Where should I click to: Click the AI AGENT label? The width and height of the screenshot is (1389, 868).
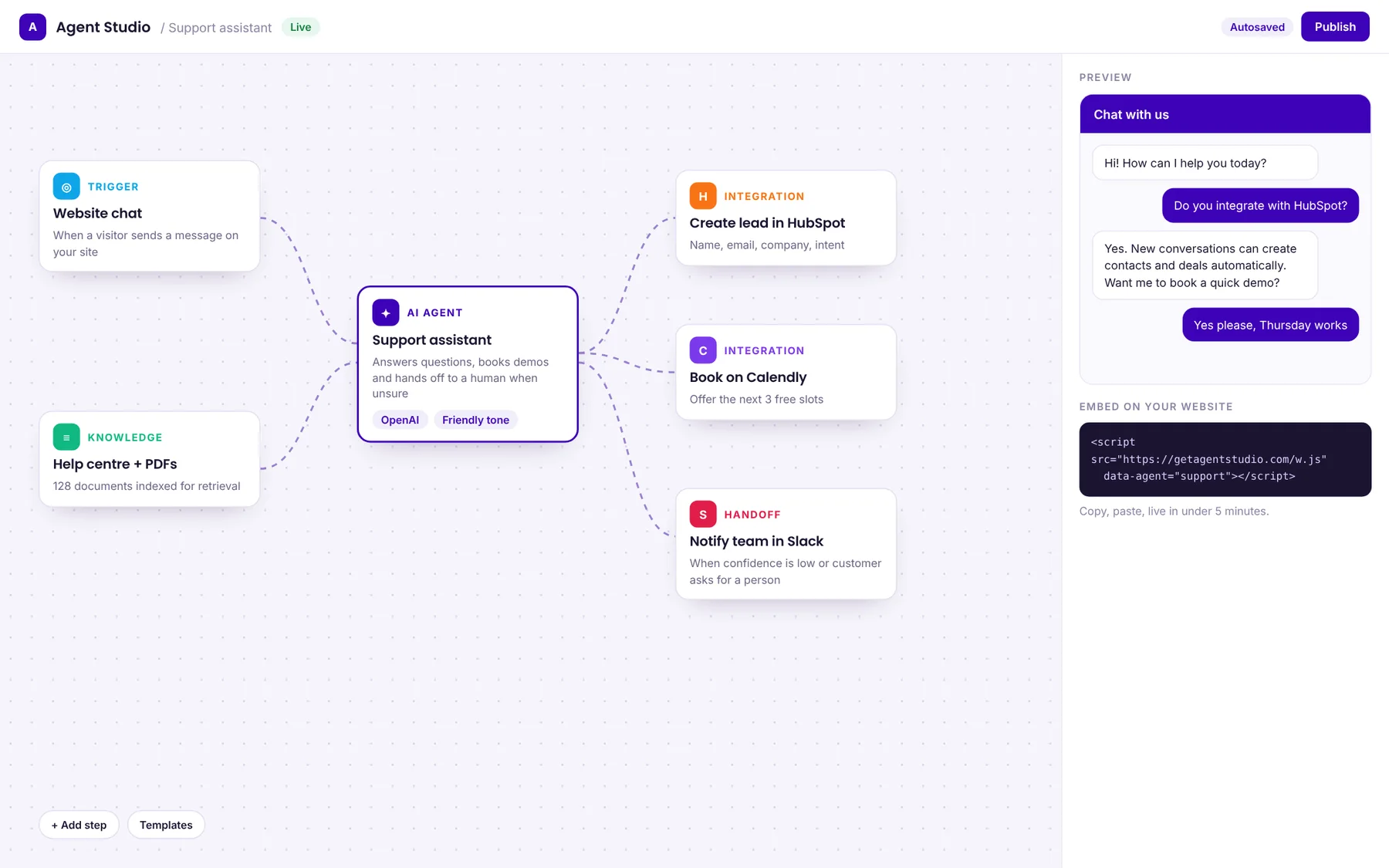[434, 312]
